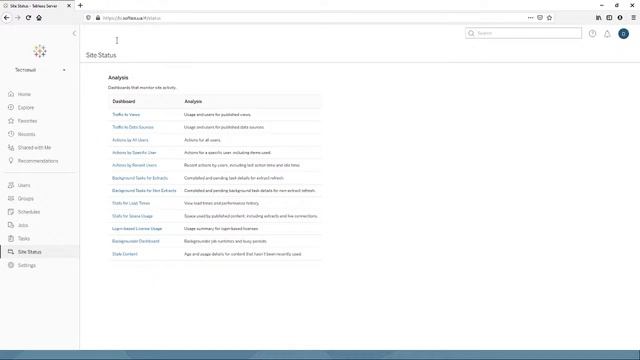Open Favorites in the sidebar
The image size is (640, 360).
point(27,121)
